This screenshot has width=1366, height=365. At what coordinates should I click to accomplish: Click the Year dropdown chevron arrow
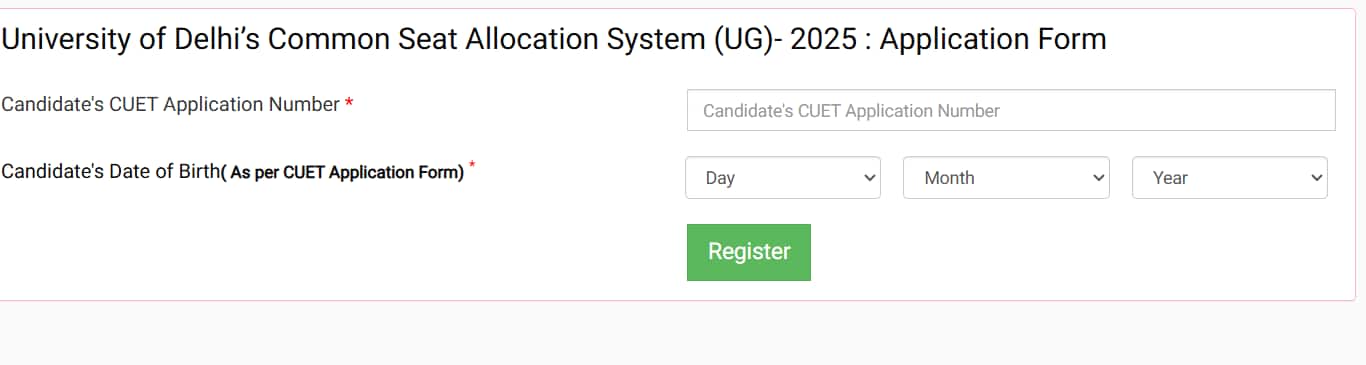pos(1314,178)
